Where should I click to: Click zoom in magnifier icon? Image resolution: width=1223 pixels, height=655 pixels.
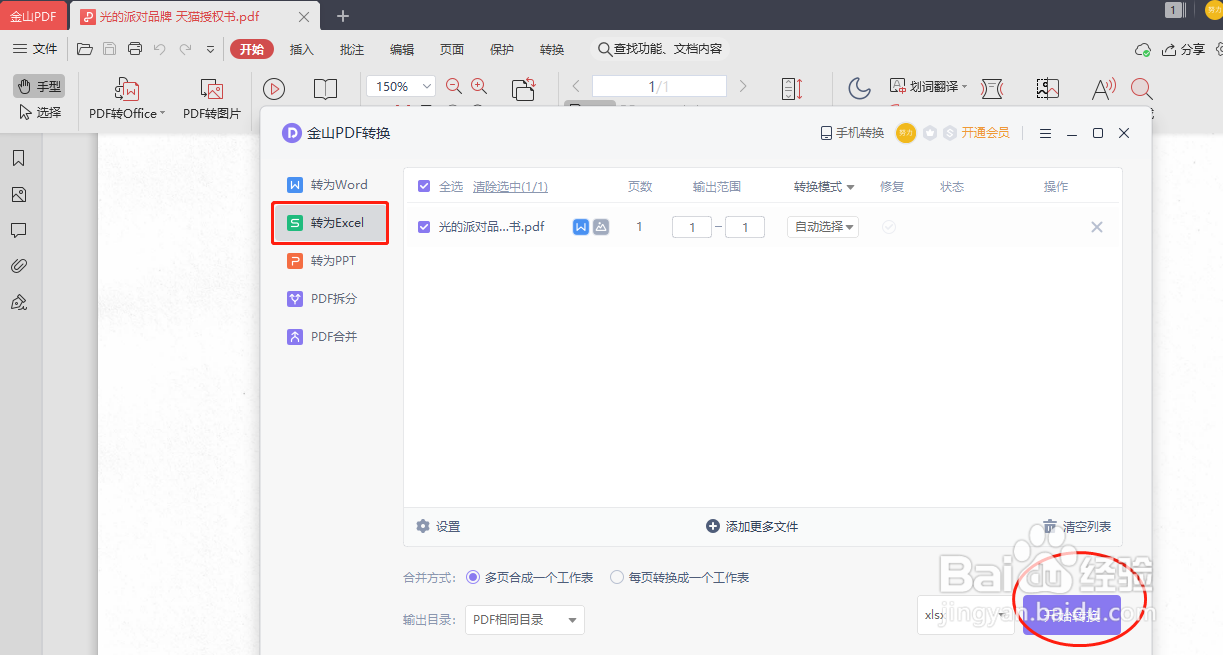pyautogui.click(x=479, y=87)
